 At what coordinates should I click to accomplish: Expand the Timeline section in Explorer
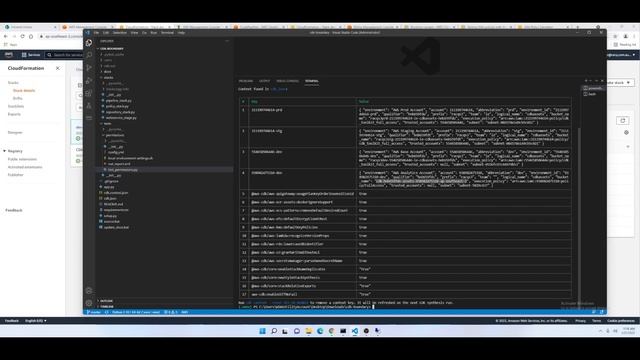[107, 307]
